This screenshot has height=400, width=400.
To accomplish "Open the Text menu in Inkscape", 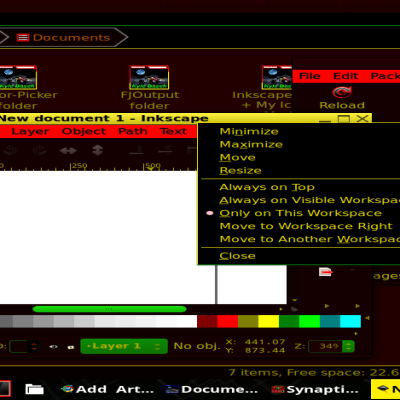I will point(173,131).
